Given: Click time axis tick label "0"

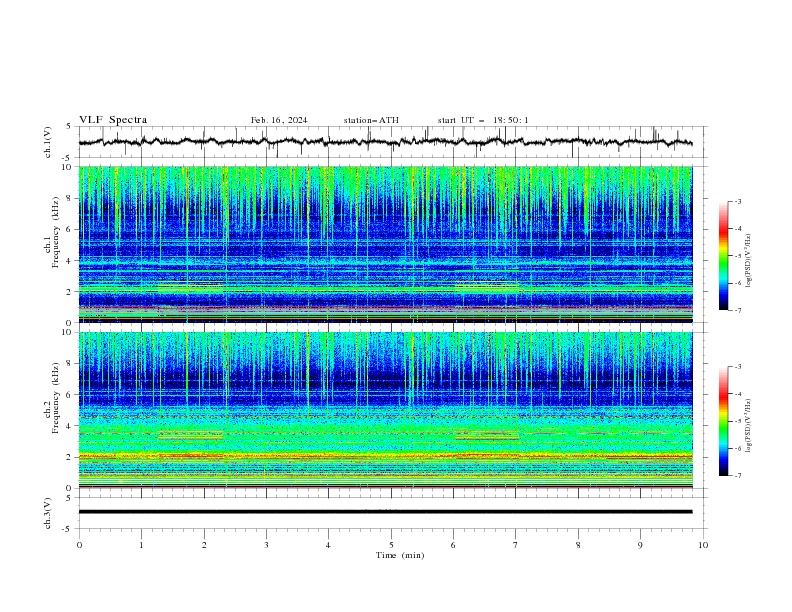Looking at the screenshot, I should click(x=79, y=545).
